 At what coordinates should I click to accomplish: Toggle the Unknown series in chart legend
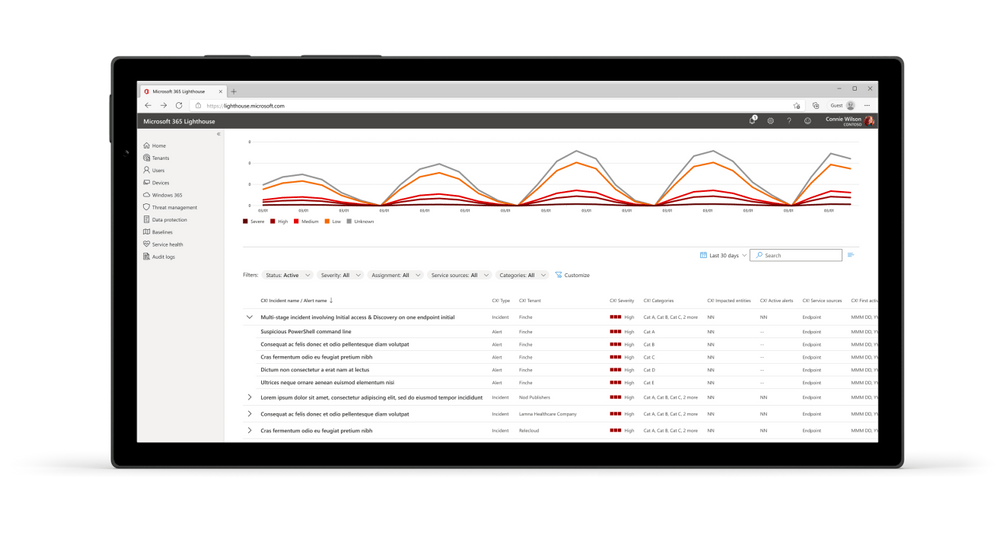(360, 222)
